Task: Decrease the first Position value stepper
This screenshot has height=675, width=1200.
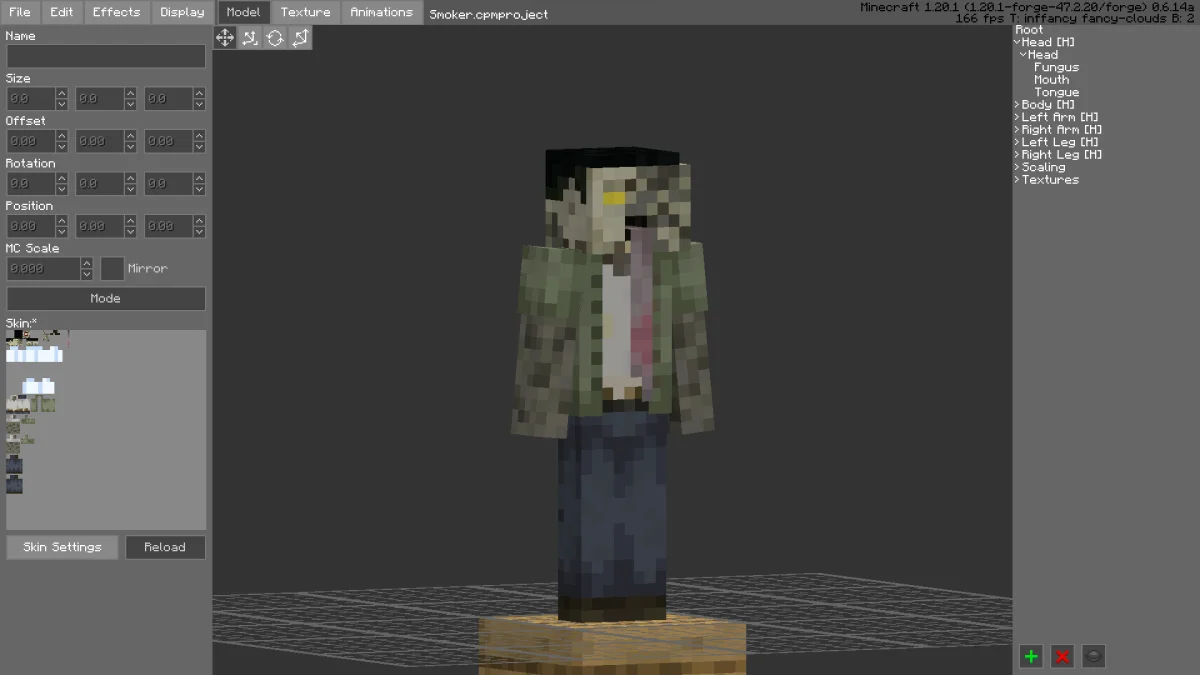Action: tap(62, 232)
